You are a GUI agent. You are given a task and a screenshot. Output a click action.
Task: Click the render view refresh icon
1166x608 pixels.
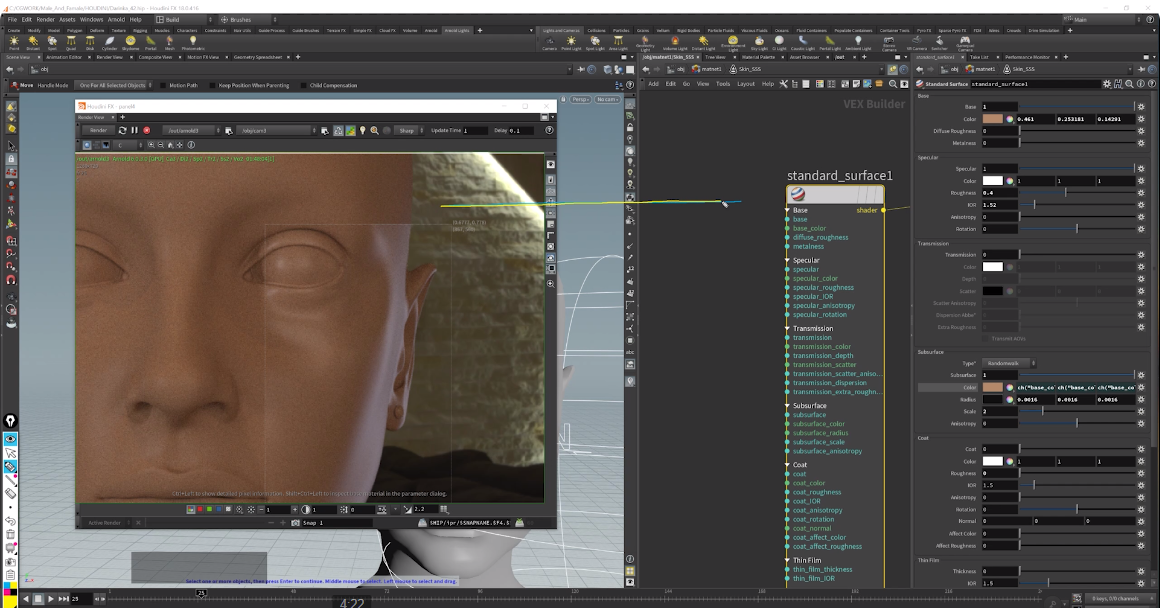(122, 130)
